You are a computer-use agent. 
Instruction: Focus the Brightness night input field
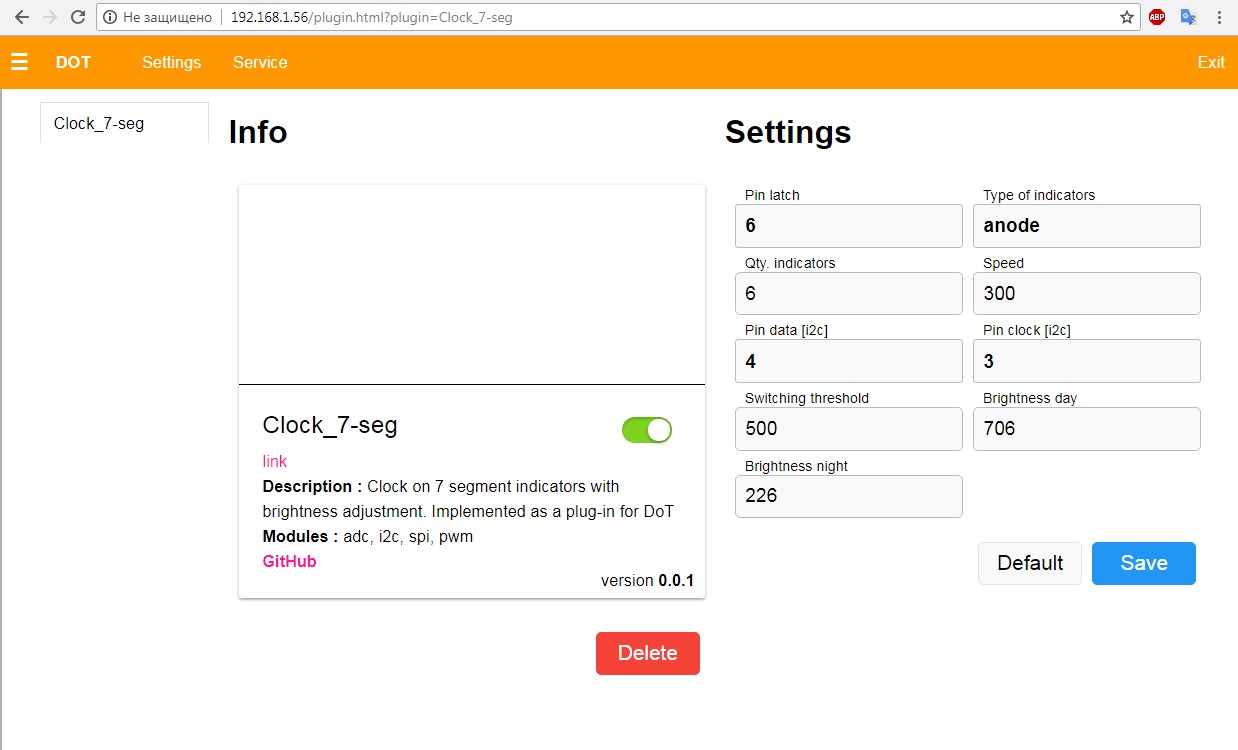848,496
